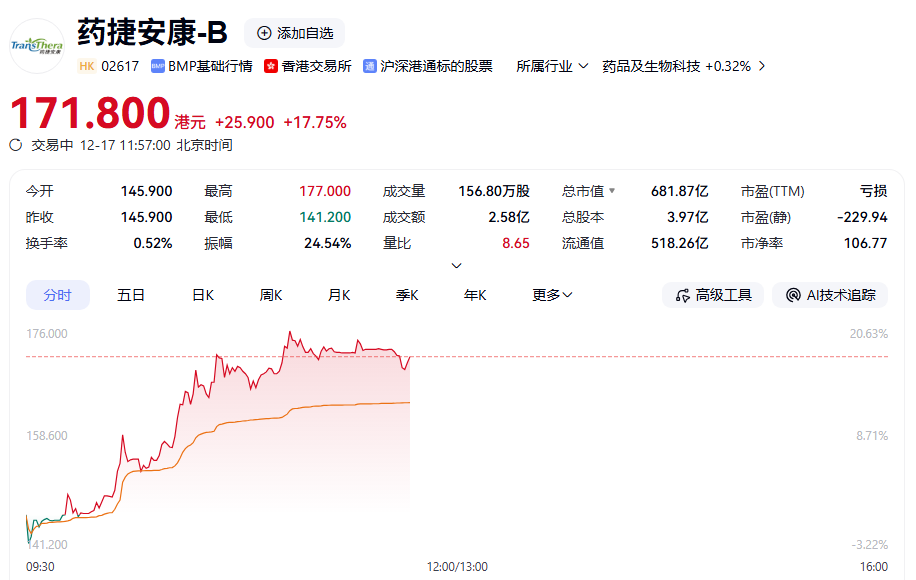Viewport: 916px width, 580px height.
Task: Click the trading status clock icon
Action: [x=15, y=145]
